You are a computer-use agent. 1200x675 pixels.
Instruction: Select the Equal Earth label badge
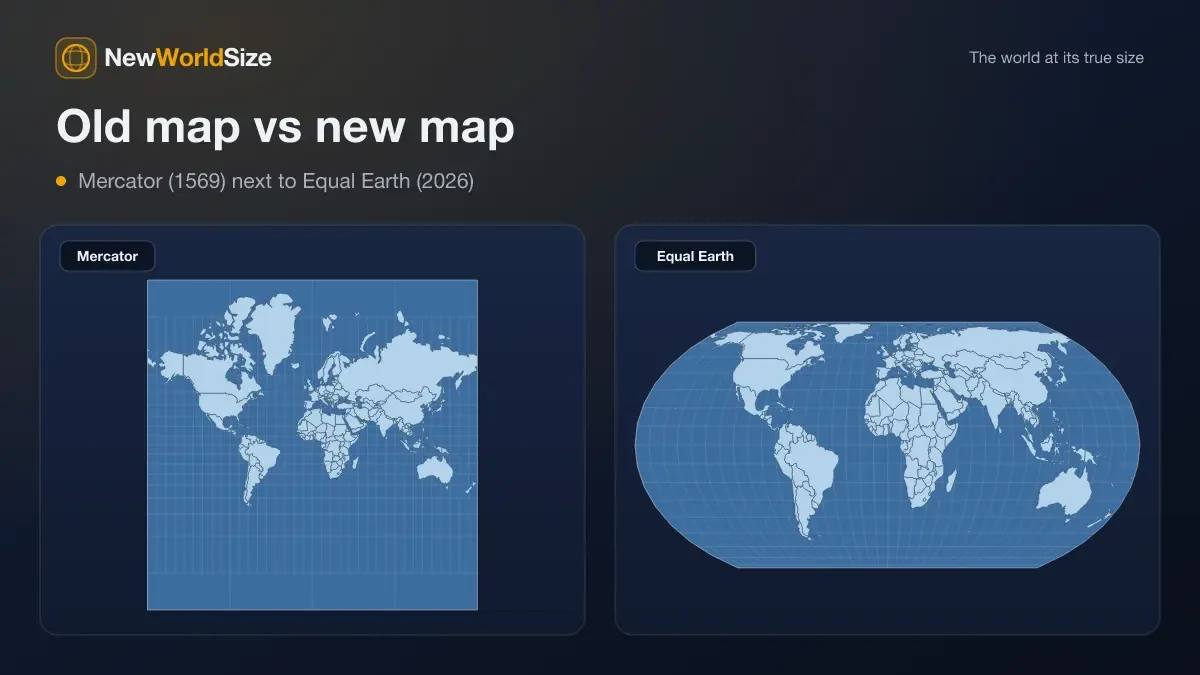(695, 256)
